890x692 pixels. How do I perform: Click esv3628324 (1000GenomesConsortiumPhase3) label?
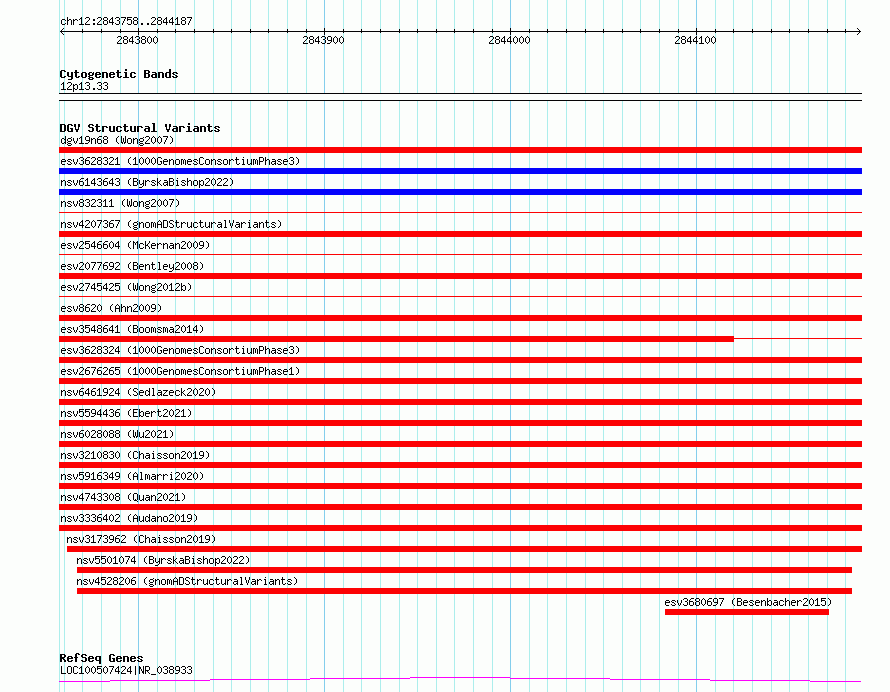tap(180, 350)
